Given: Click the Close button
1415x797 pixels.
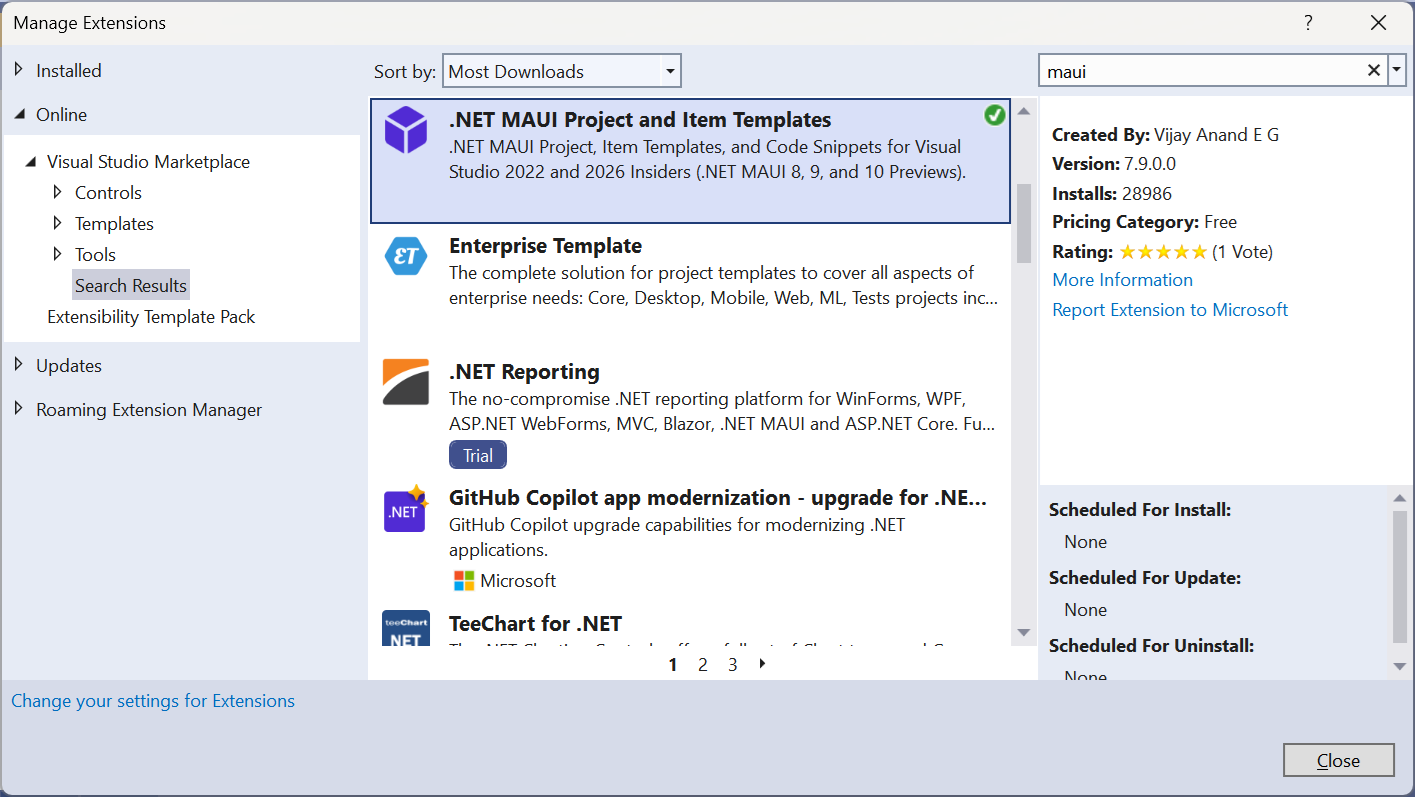Looking at the screenshot, I should point(1338,760).
